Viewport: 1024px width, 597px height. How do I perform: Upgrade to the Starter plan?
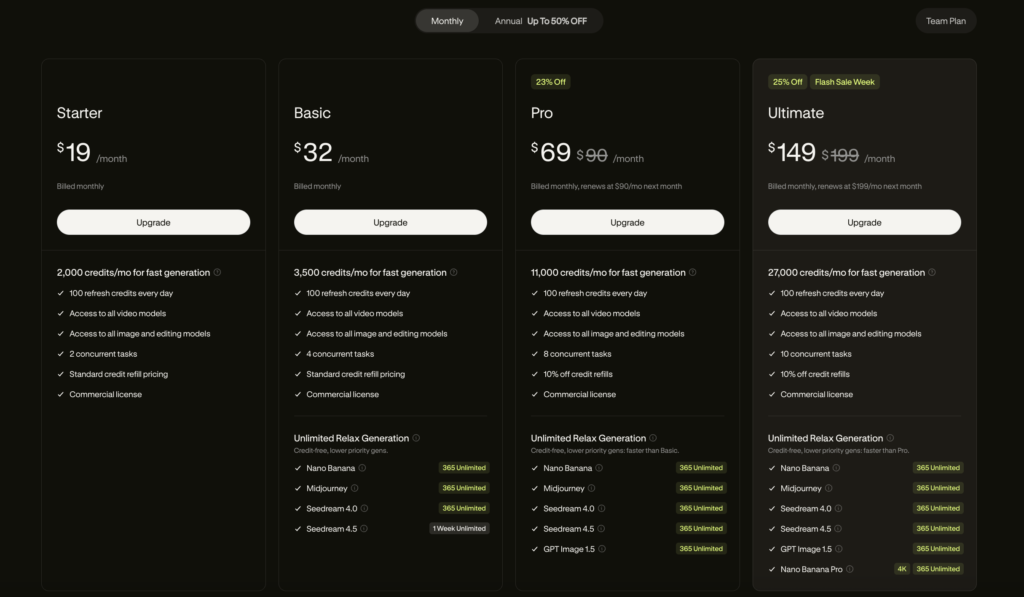[153, 222]
